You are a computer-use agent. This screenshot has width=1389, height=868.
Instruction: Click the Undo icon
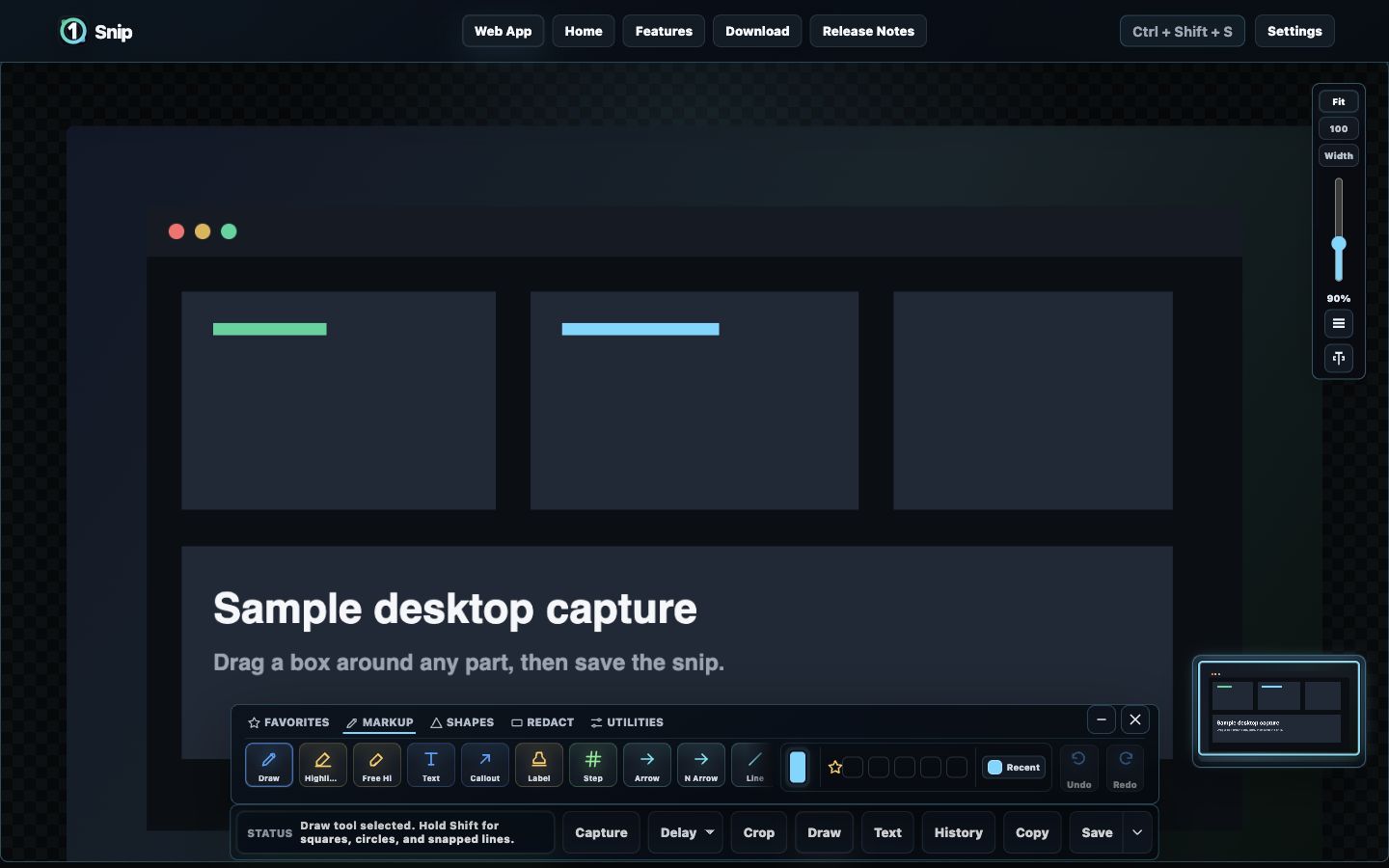[x=1078, y=769]
